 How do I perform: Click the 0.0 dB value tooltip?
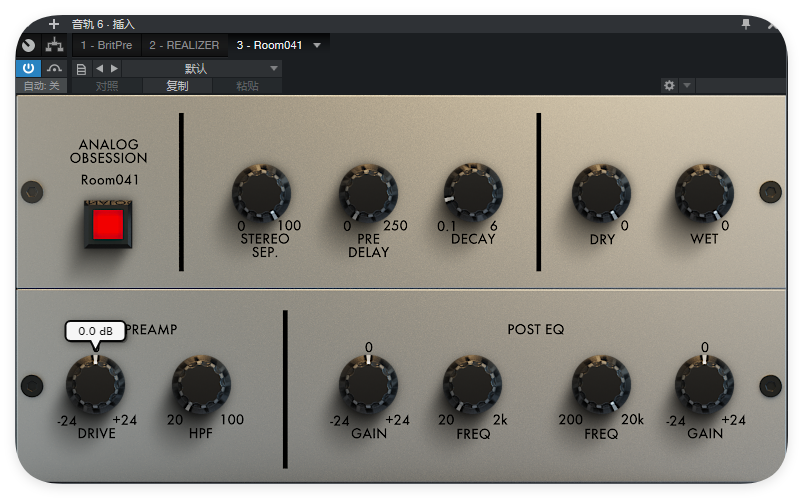(95, 331)
